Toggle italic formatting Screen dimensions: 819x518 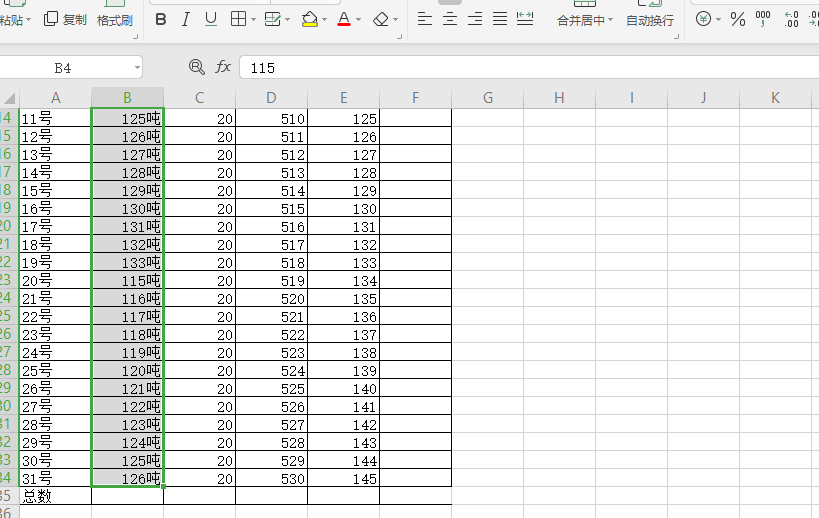[185, 20]
